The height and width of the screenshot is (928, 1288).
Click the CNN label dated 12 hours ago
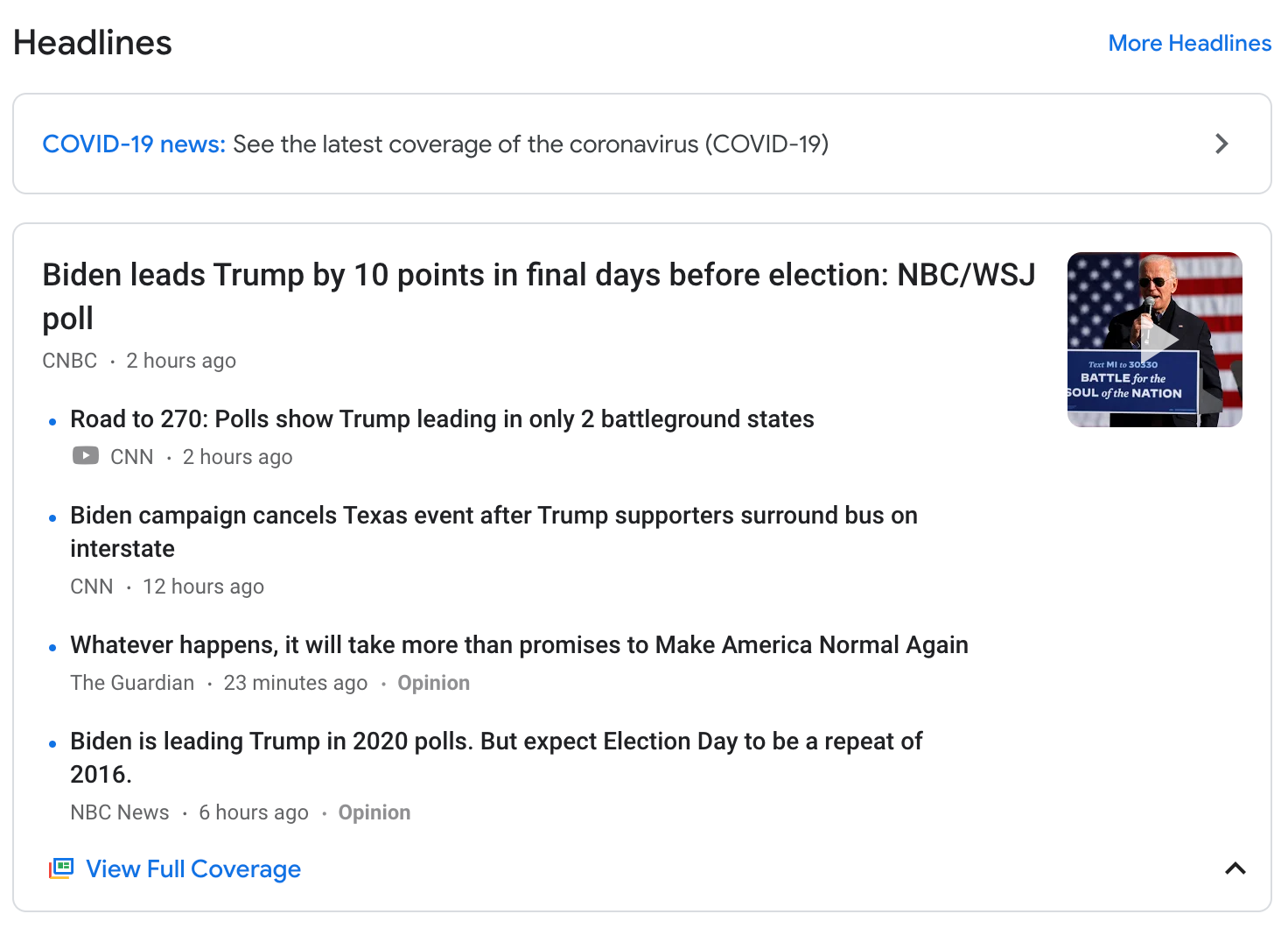92,587
